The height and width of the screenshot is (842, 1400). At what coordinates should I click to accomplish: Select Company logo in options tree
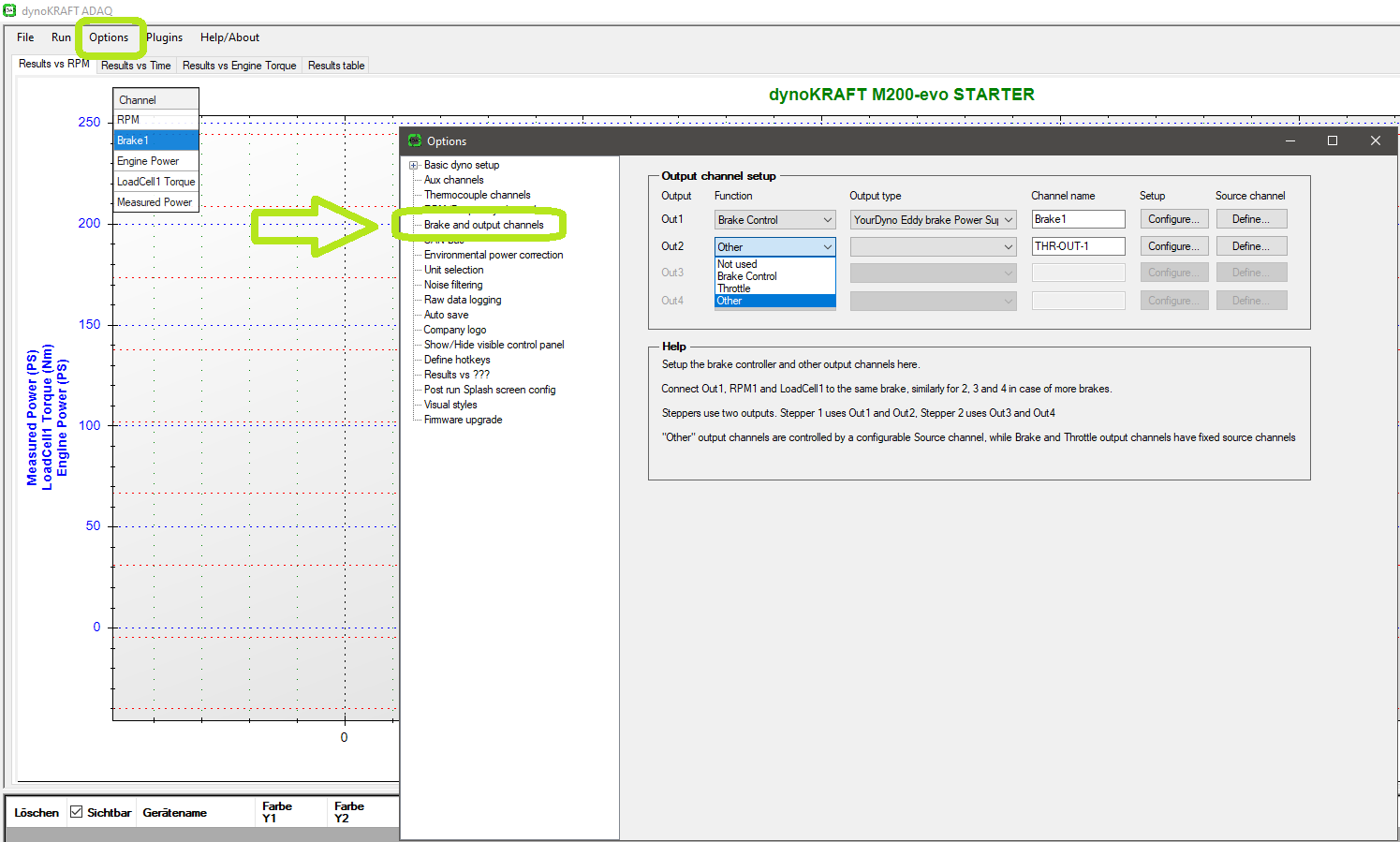point(455,330)
